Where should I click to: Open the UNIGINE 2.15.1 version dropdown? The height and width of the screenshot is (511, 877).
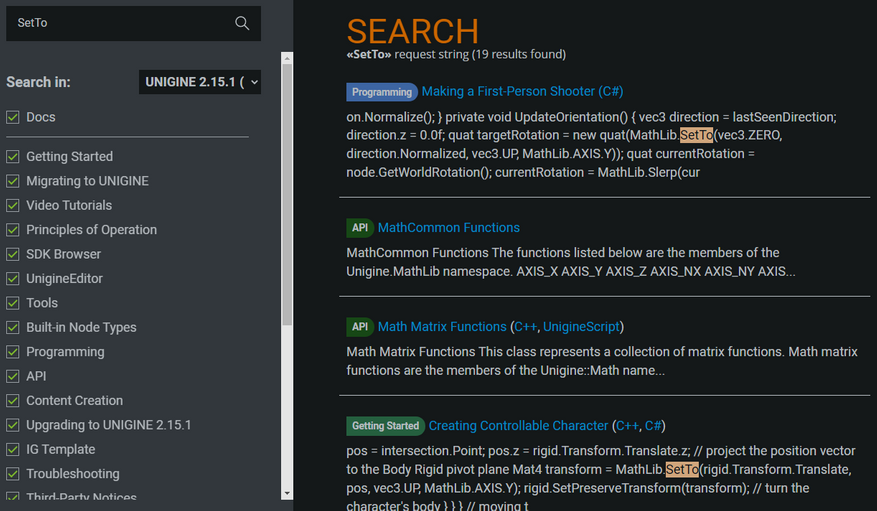pos(200,82)
